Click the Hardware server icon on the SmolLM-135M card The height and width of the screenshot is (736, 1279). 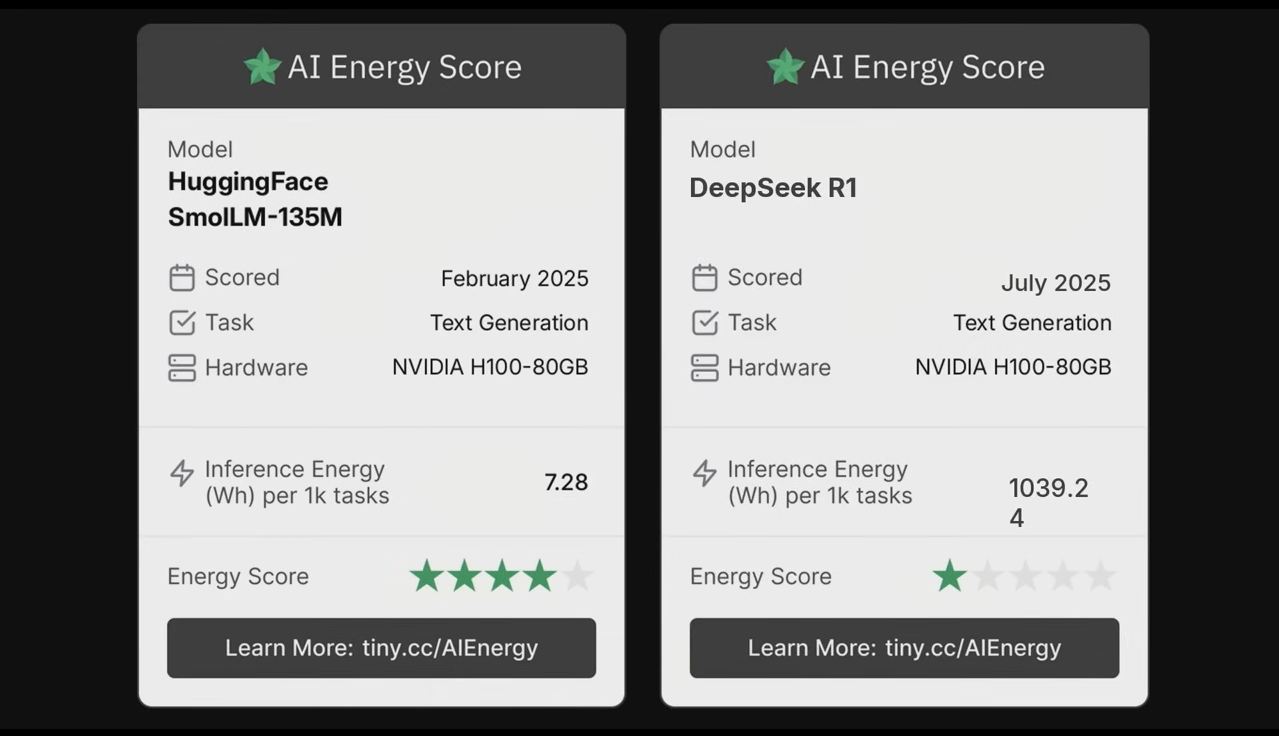[182, 368]
